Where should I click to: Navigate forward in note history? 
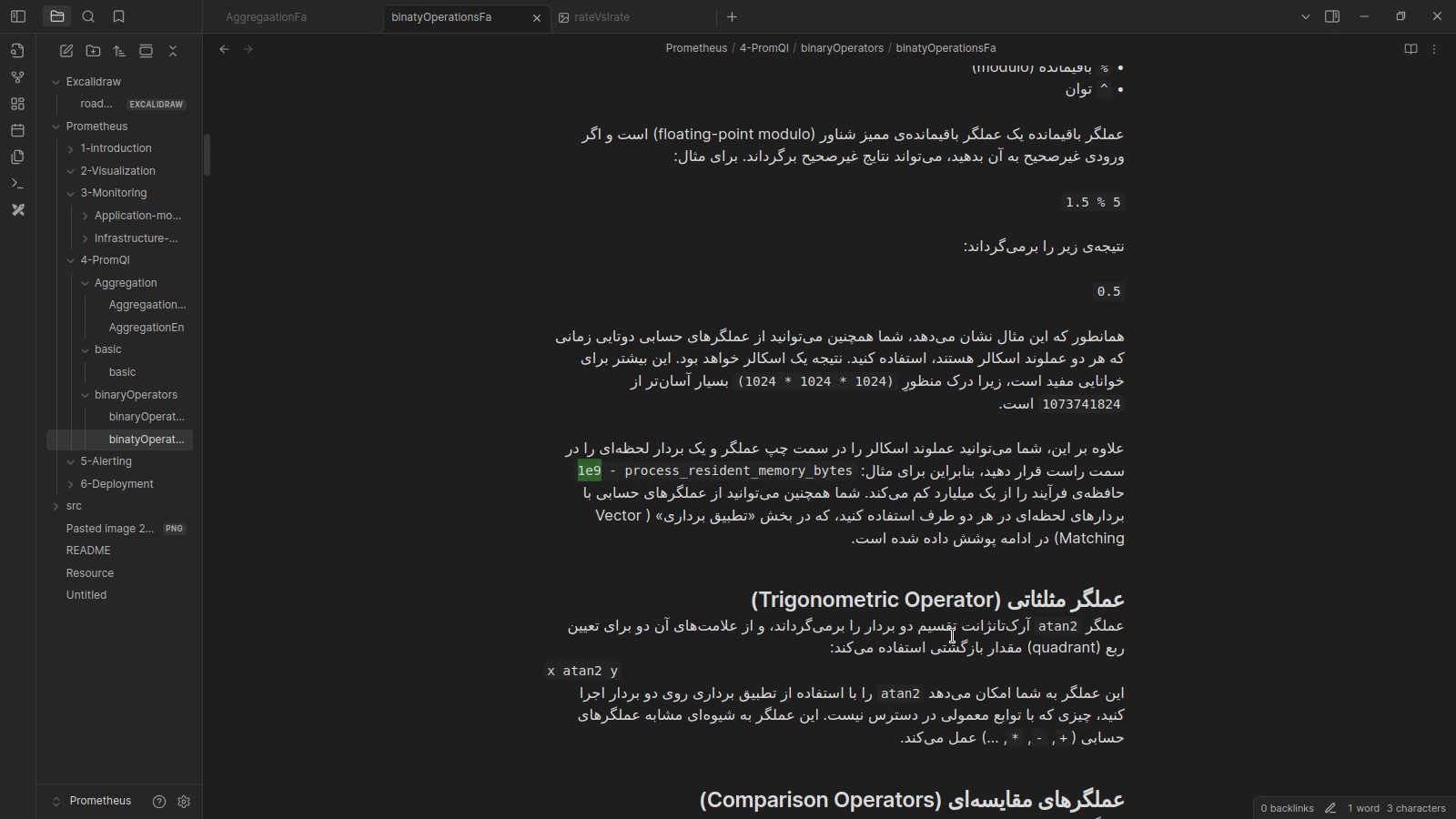[248, 49]
